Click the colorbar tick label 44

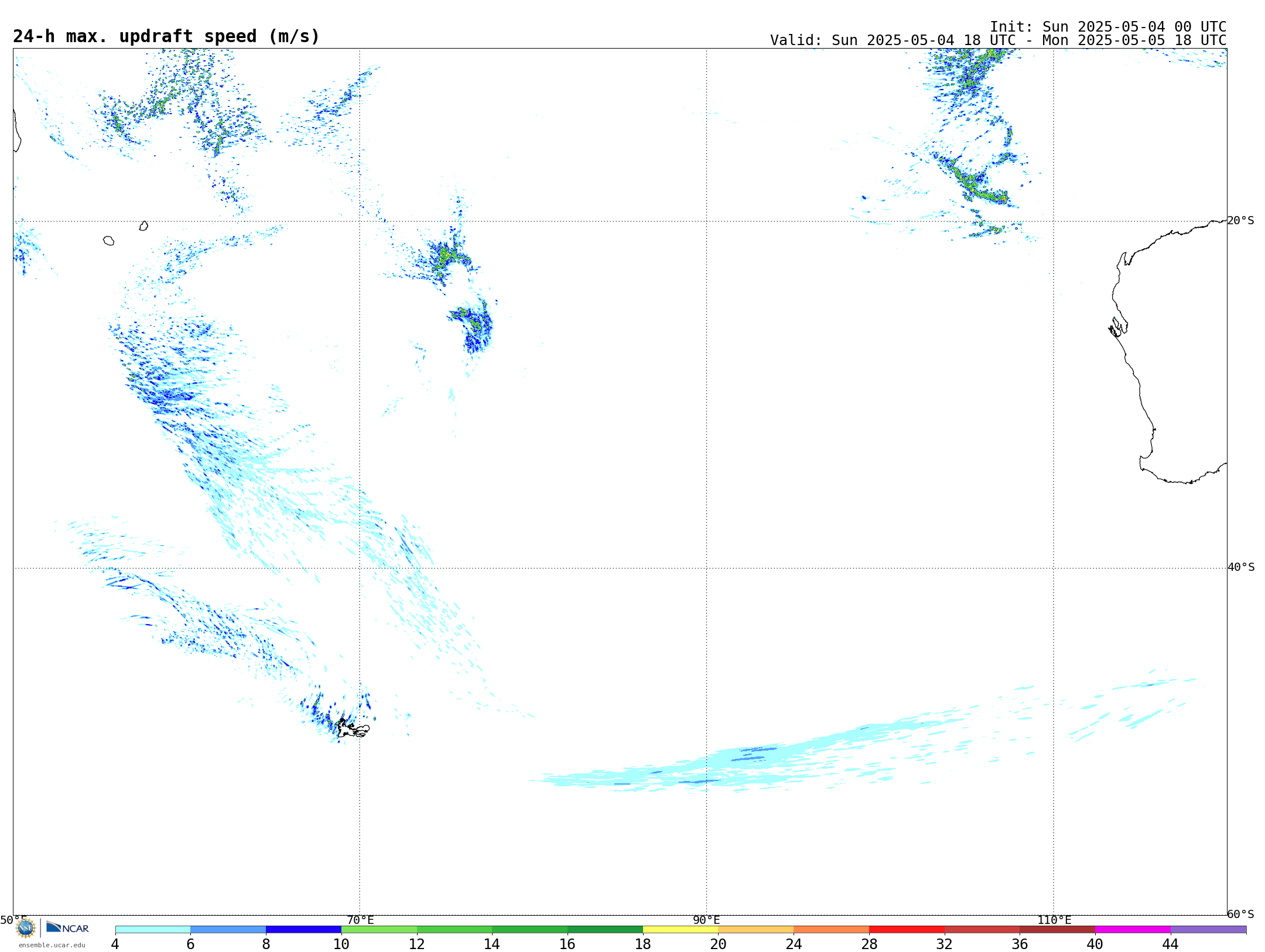tap(1171, 944)
